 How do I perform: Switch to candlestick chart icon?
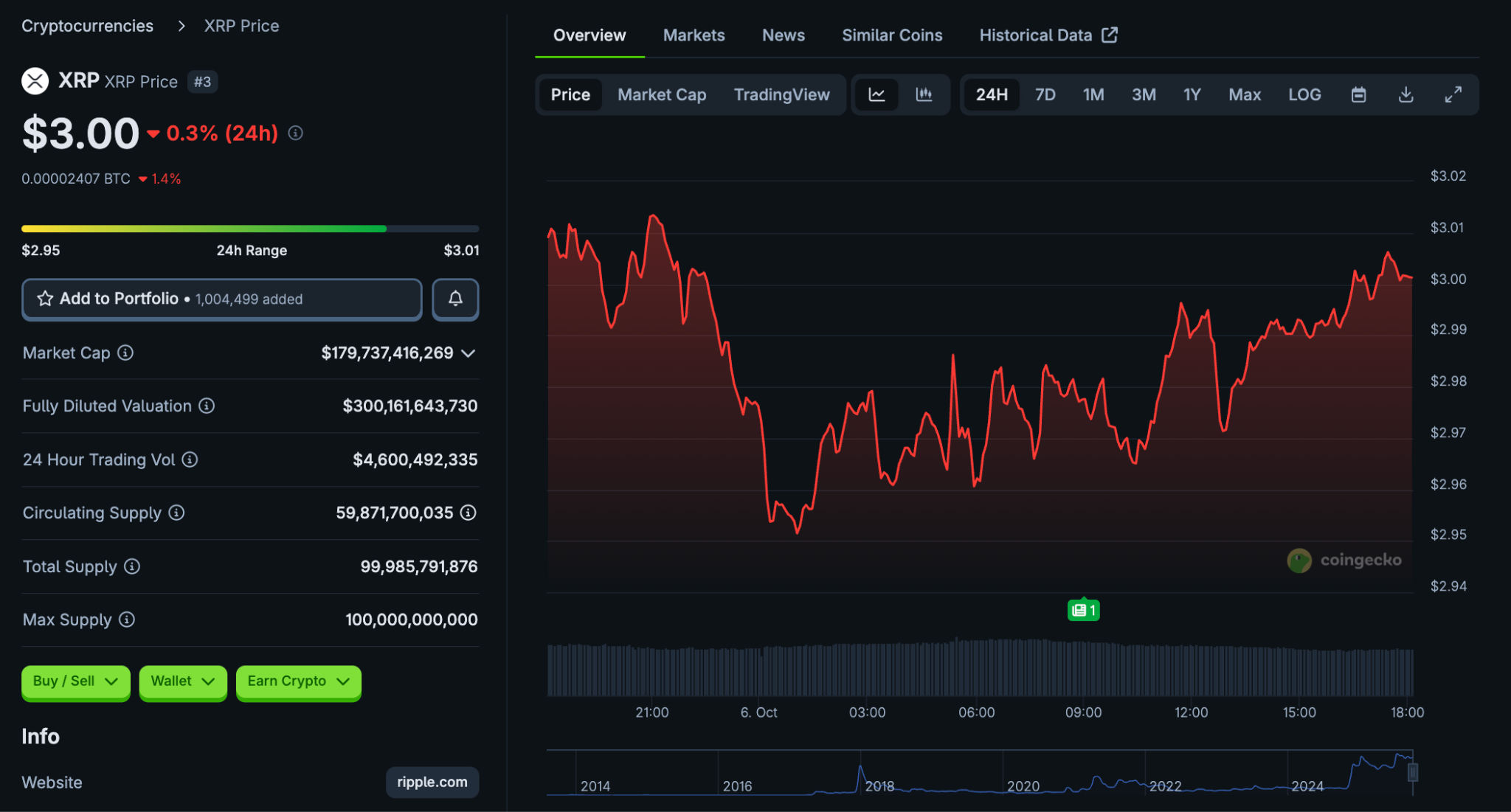click(924, 94)
